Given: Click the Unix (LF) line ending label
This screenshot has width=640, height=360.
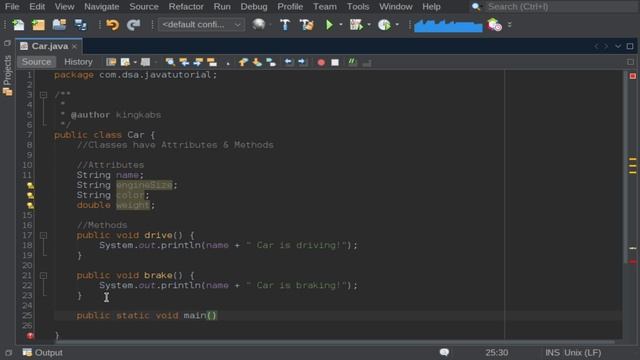Looking at the screenshot, I should (583, 353).
